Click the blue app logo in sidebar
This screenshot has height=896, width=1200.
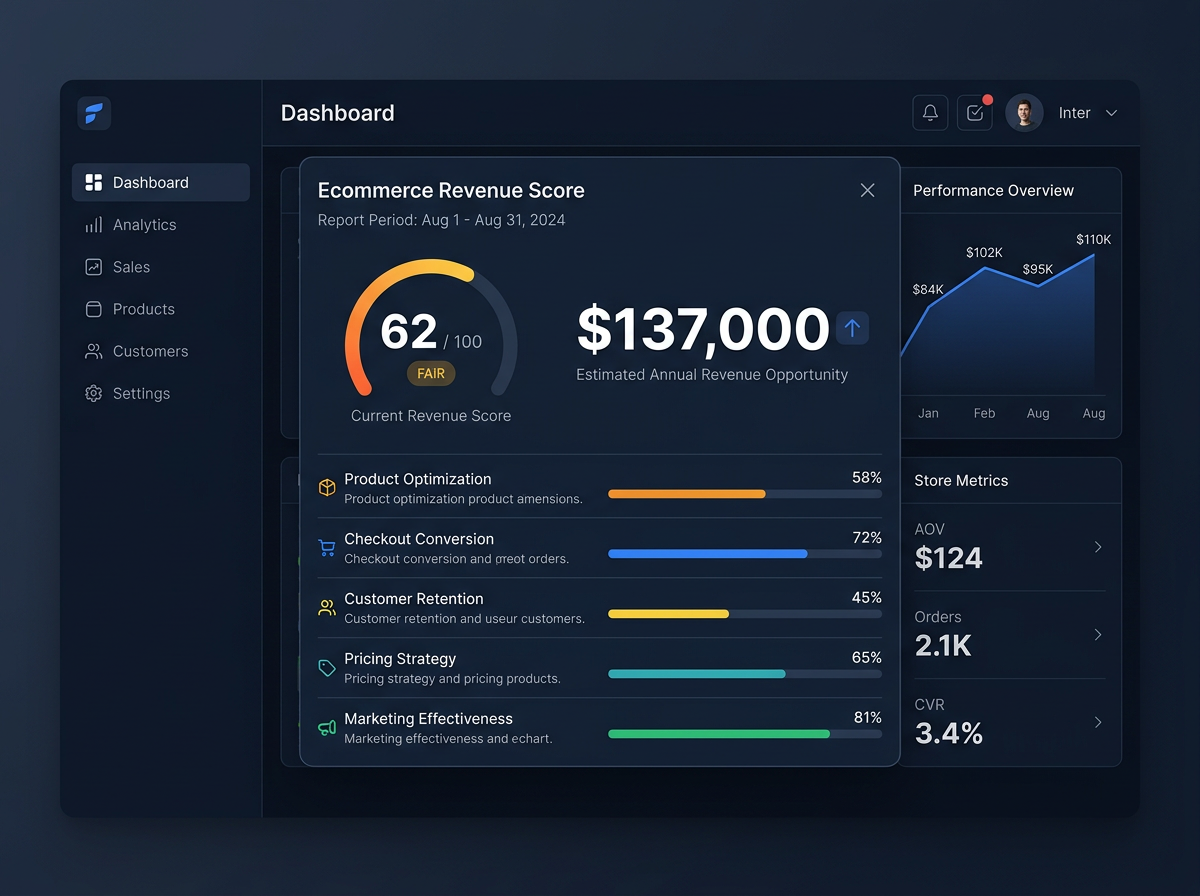coord(94,113)
